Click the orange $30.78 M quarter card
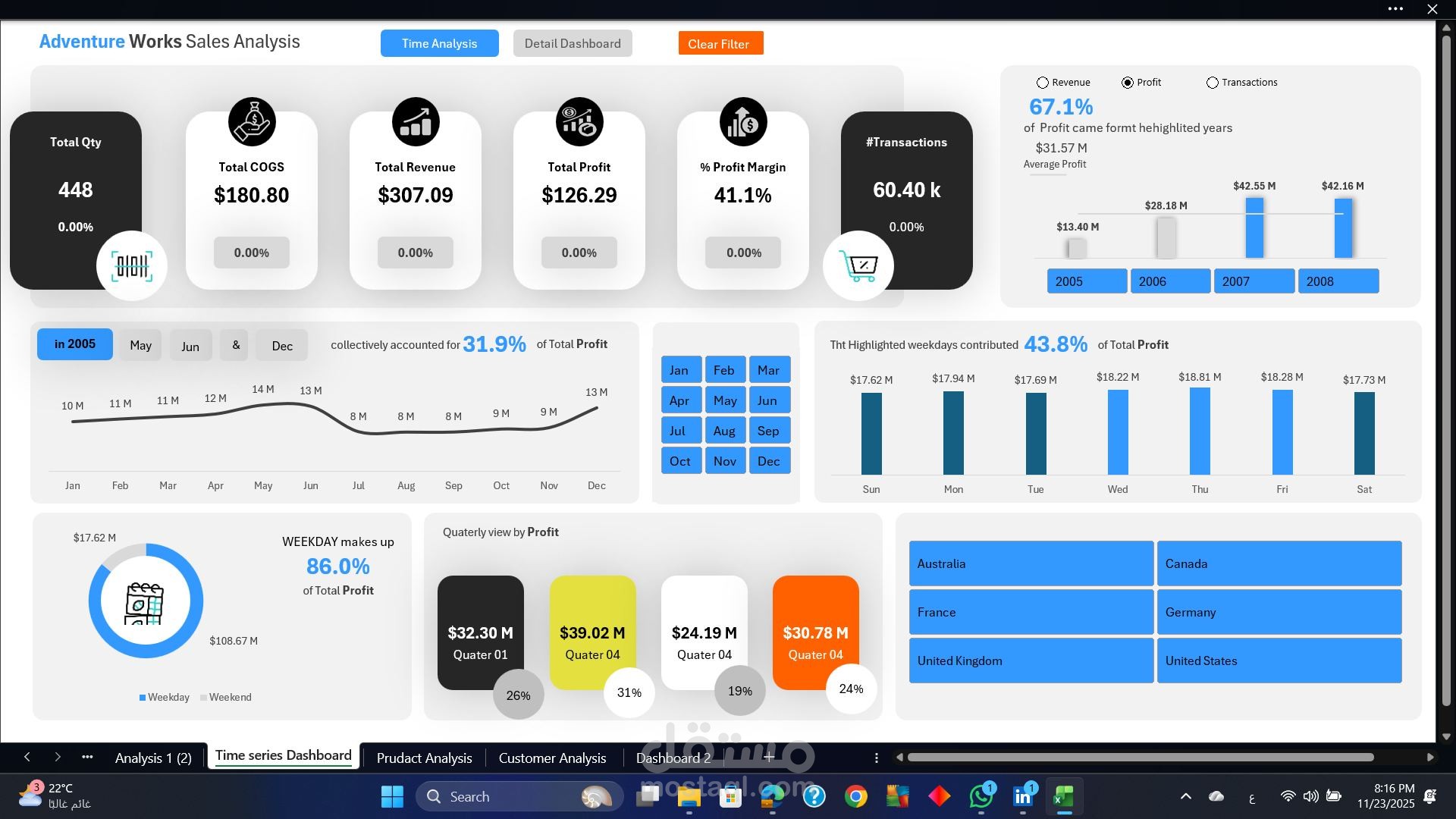The height and width of the screenshot is (819, 1456). point(815,632)
